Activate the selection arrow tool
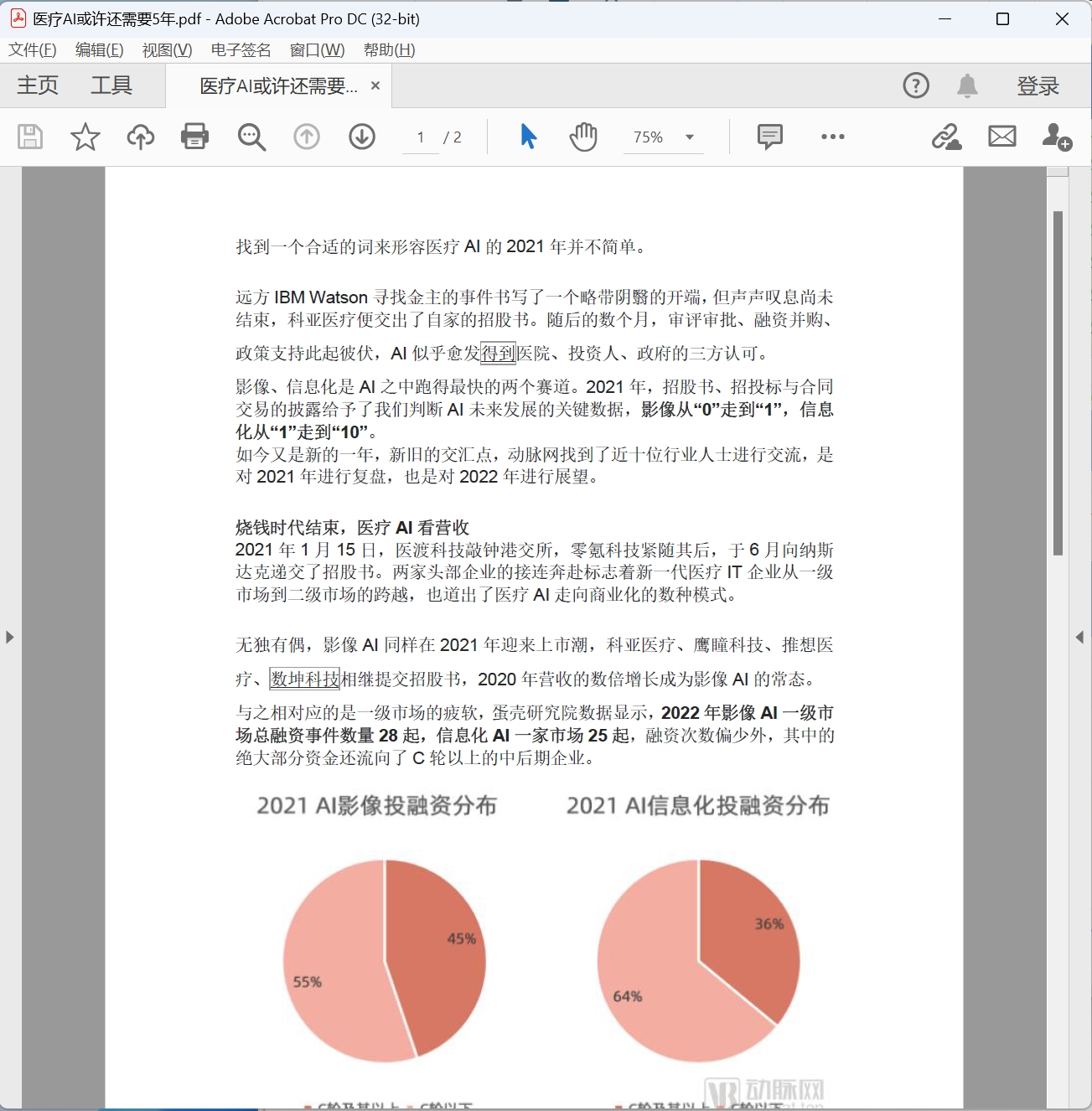Screen dimensions: 1092x1111 click(x=528, y=137)
